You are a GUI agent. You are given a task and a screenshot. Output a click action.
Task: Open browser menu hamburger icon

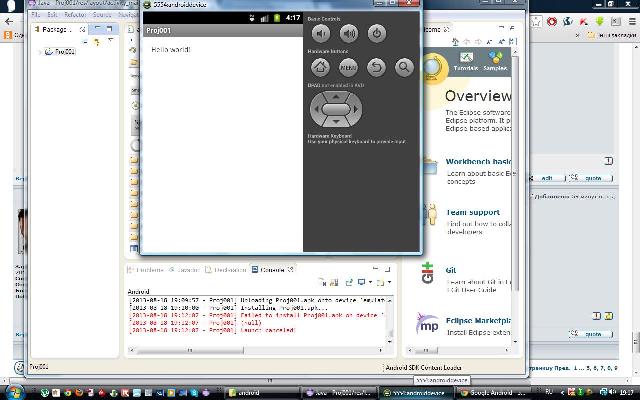[x=632, y=22]
